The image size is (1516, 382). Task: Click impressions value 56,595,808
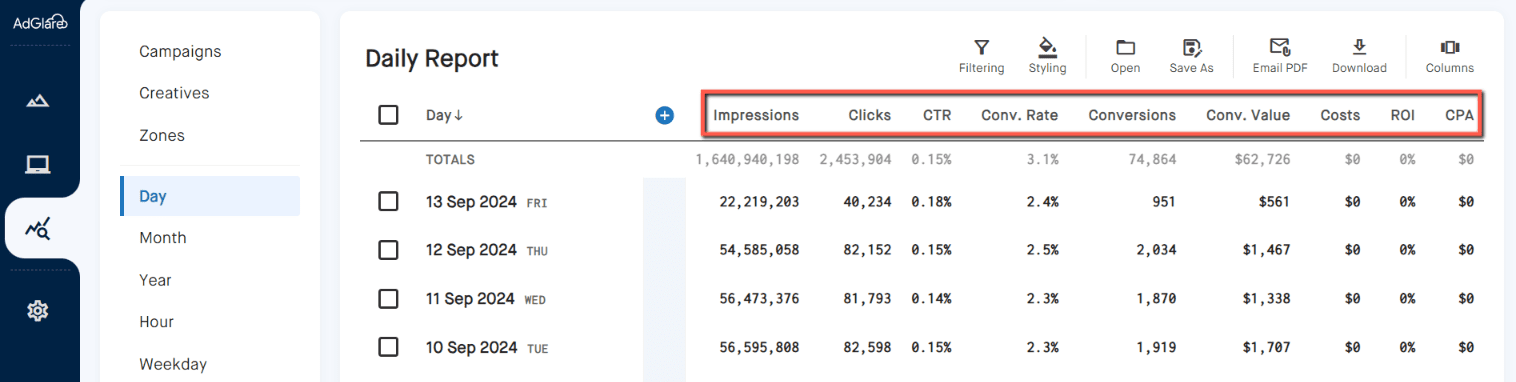[759, 347]
